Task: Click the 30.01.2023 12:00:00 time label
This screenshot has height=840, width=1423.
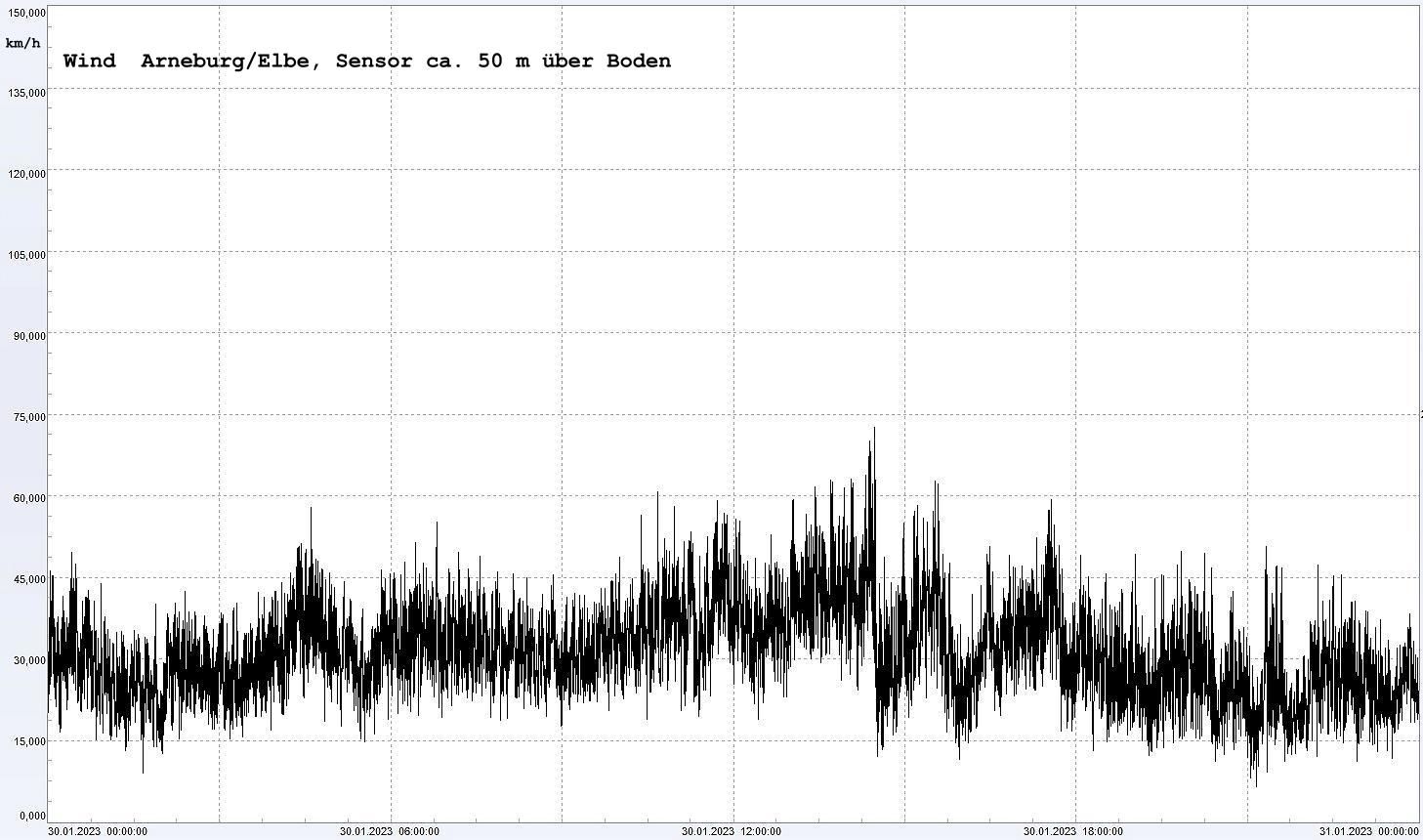Action: point(731,832)
